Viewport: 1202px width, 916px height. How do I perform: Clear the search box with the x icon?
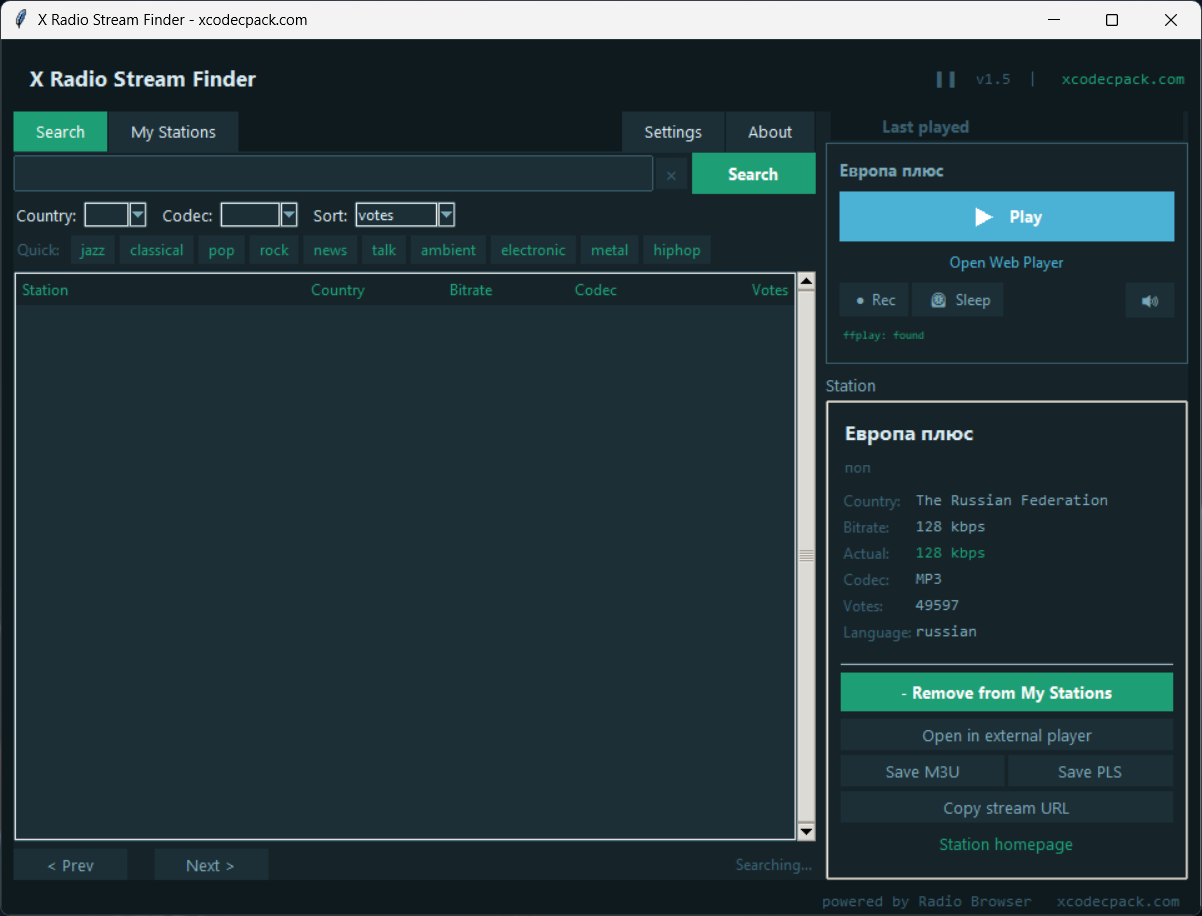point(671,175)
